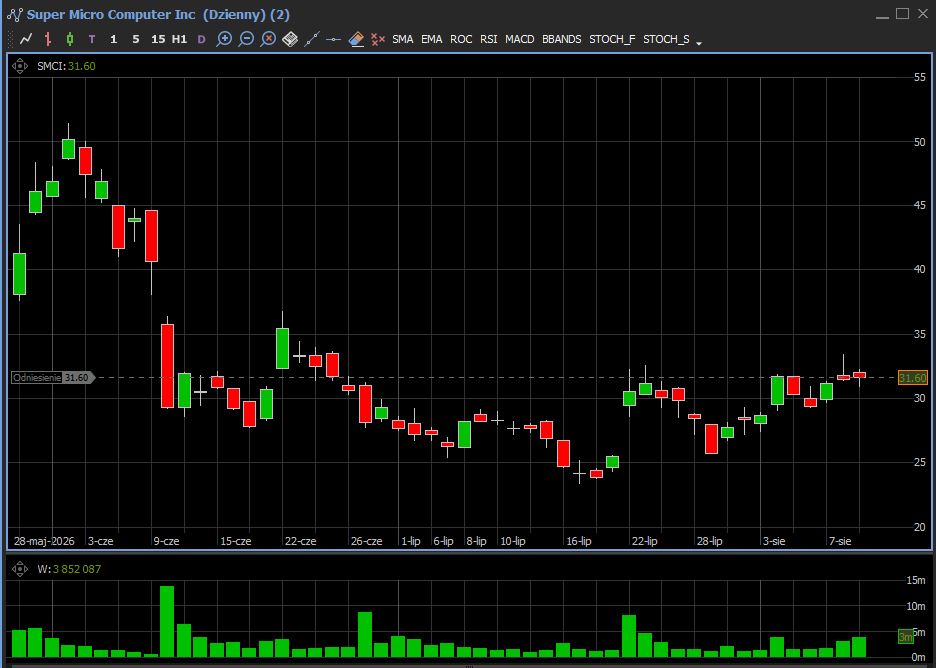
Task: Select the 15-minute interval
Action: click(x=158, y=39)
